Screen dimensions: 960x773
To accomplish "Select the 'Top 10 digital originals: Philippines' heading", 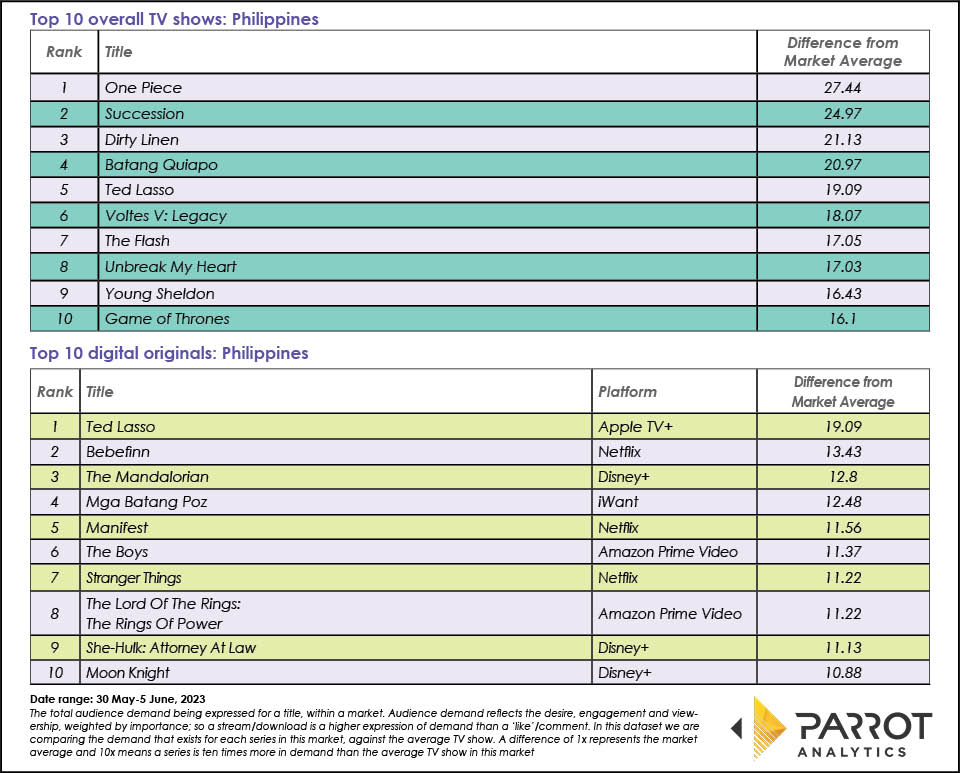I will tap(169, 353).
